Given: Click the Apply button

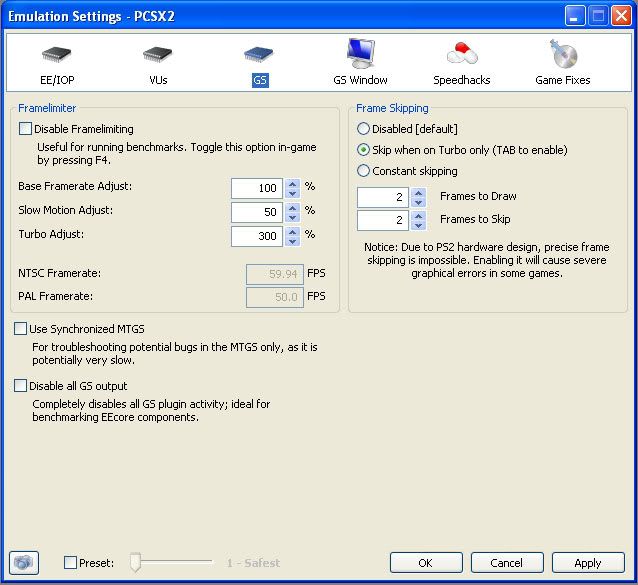Looking at the screenshot, I should [x=588, y=563].
